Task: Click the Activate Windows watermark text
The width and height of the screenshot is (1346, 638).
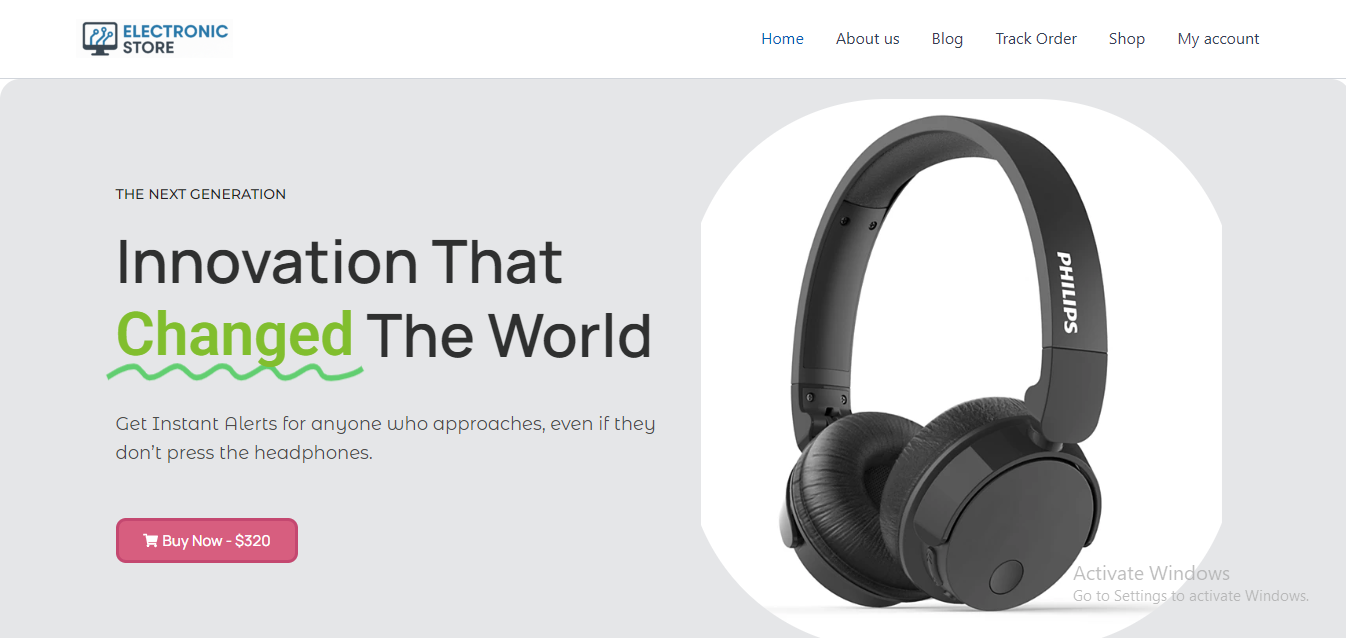Action: point(1151,573)
